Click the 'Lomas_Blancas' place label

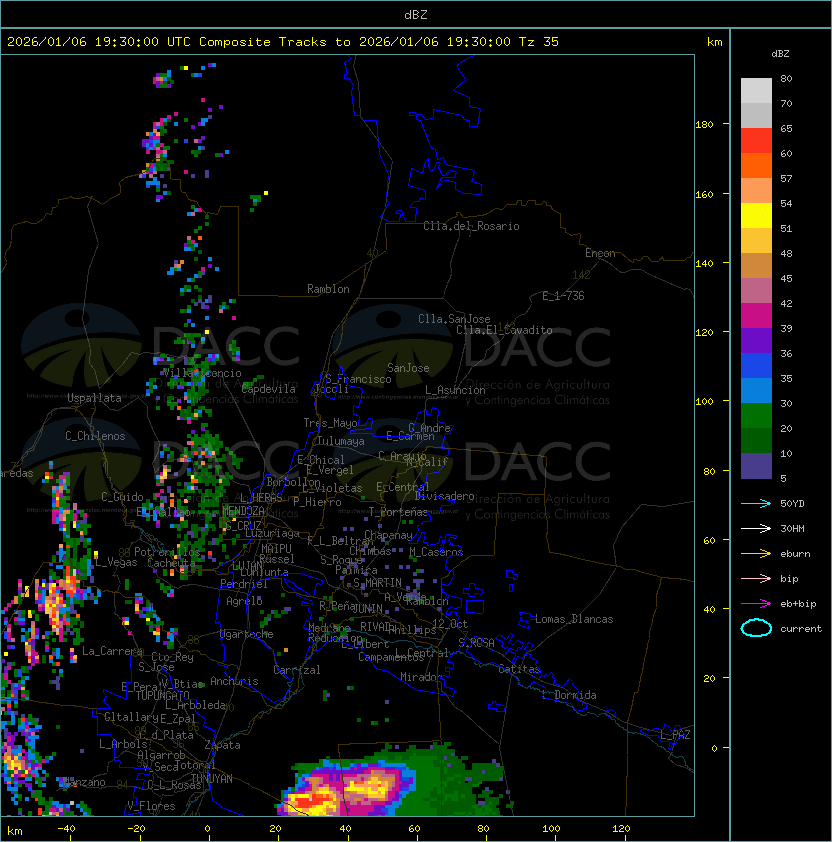pos(574,619)
